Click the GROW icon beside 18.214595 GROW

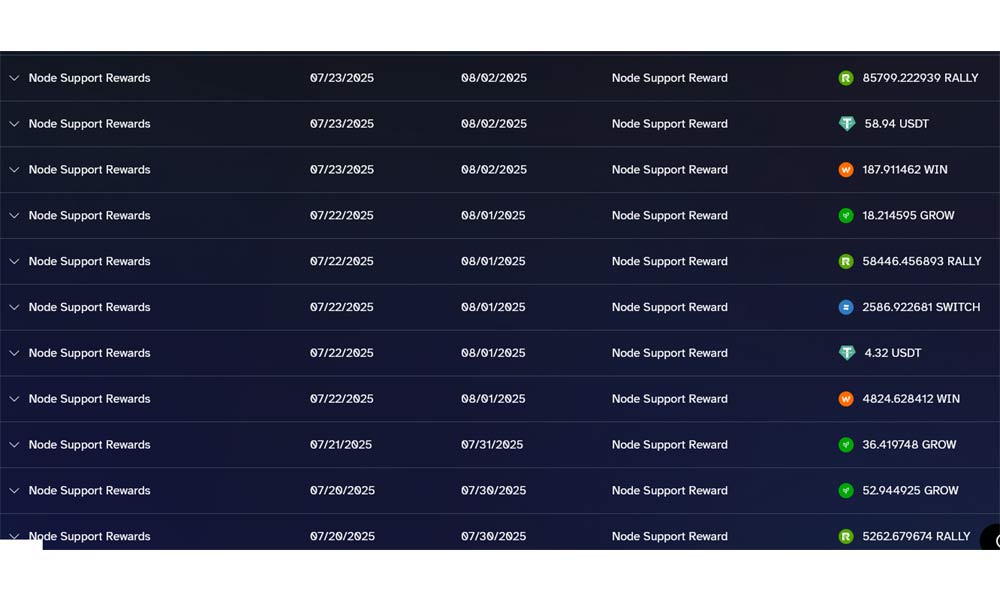tap(846, 216)
